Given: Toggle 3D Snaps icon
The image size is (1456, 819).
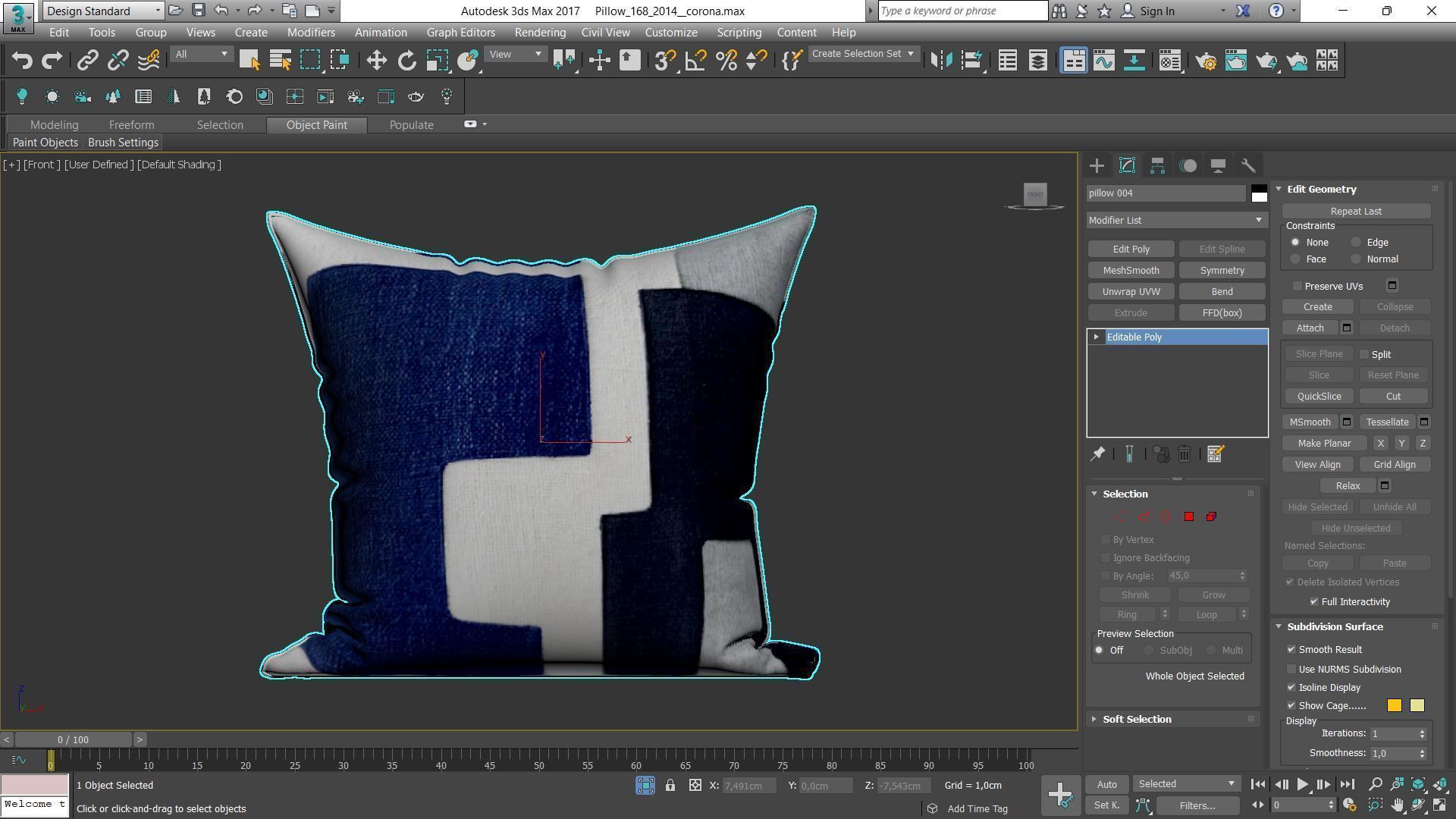Looking at the screenshot, I should tap(665, 61).
